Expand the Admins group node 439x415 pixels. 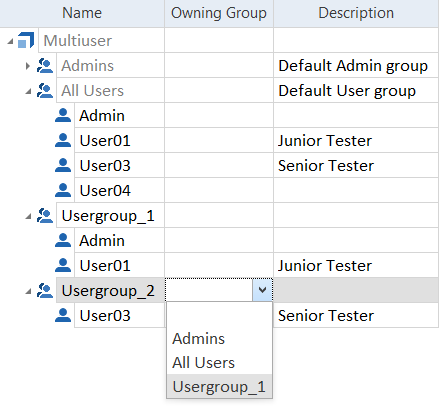[28, 66]
